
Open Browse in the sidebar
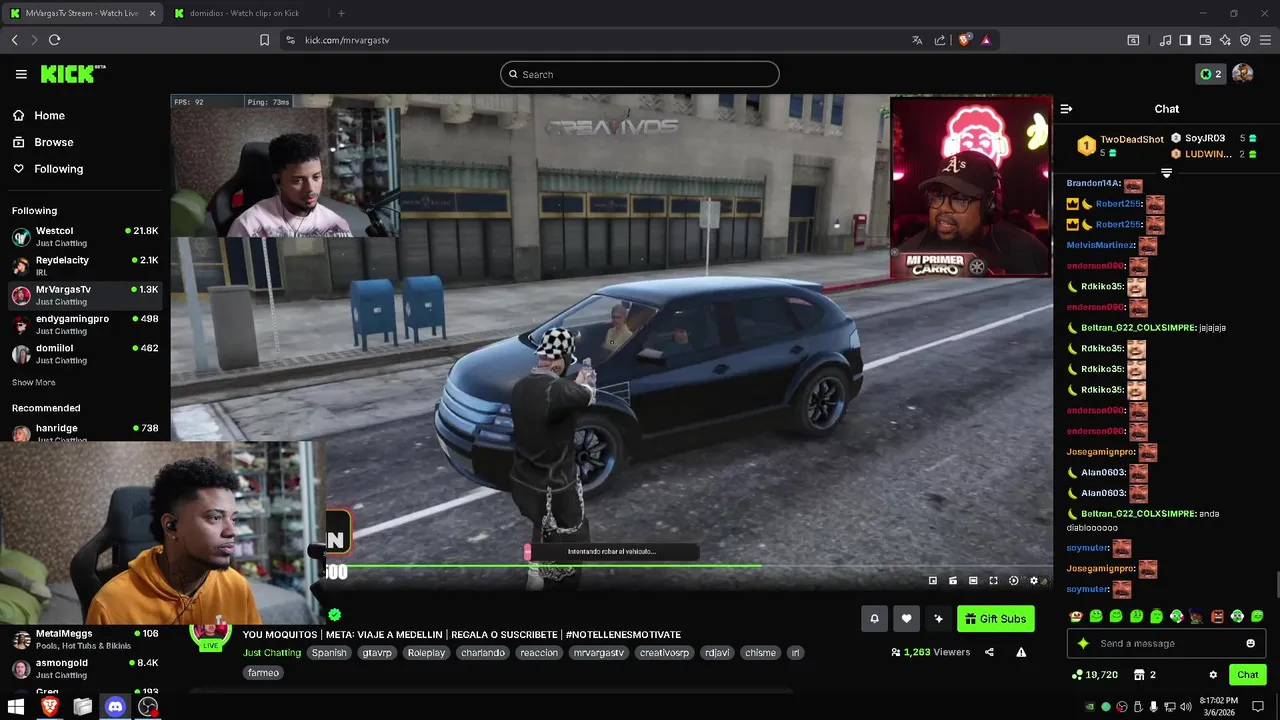point(43,142)
